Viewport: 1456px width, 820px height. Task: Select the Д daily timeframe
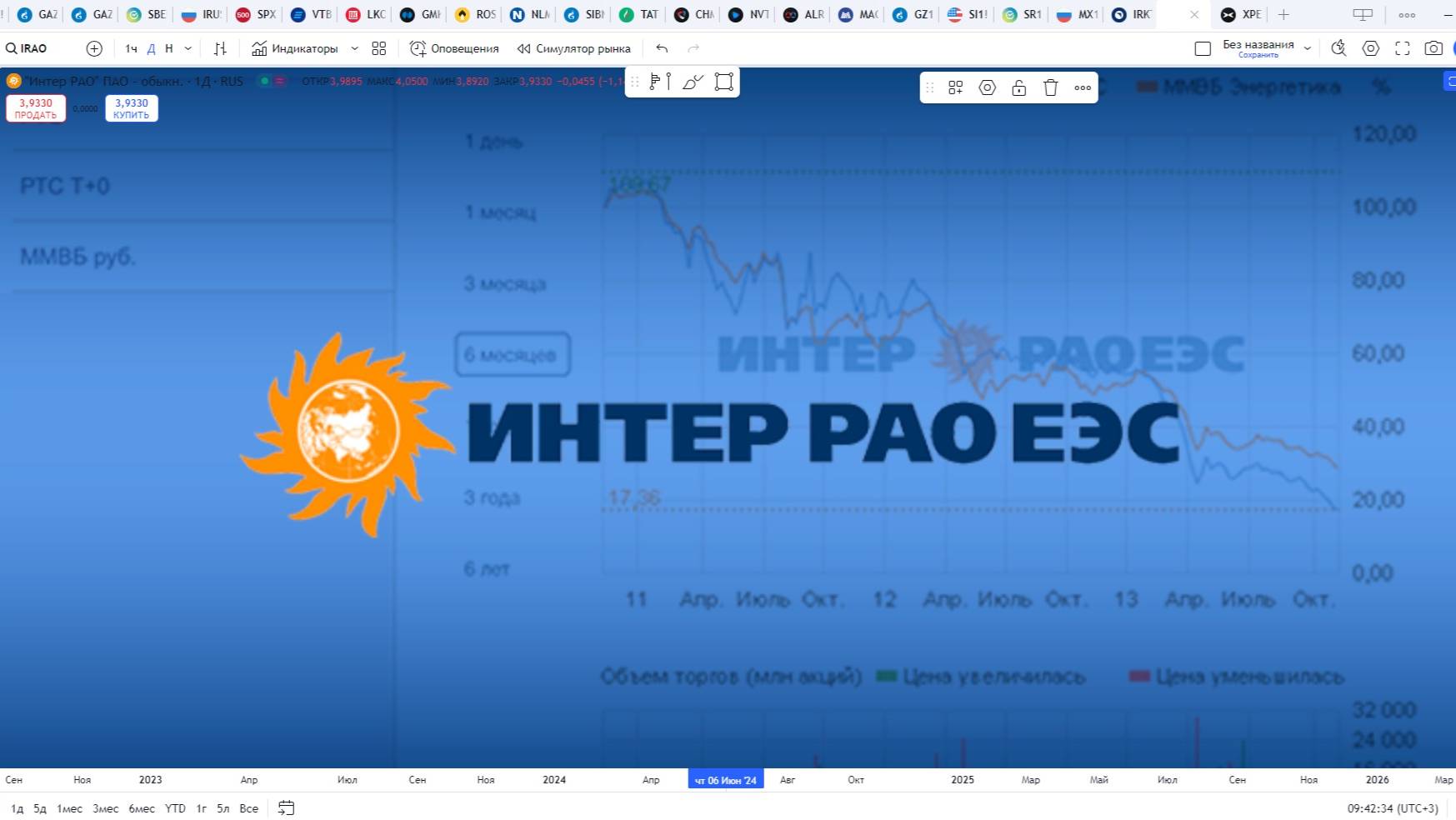[x=151, y=48]
